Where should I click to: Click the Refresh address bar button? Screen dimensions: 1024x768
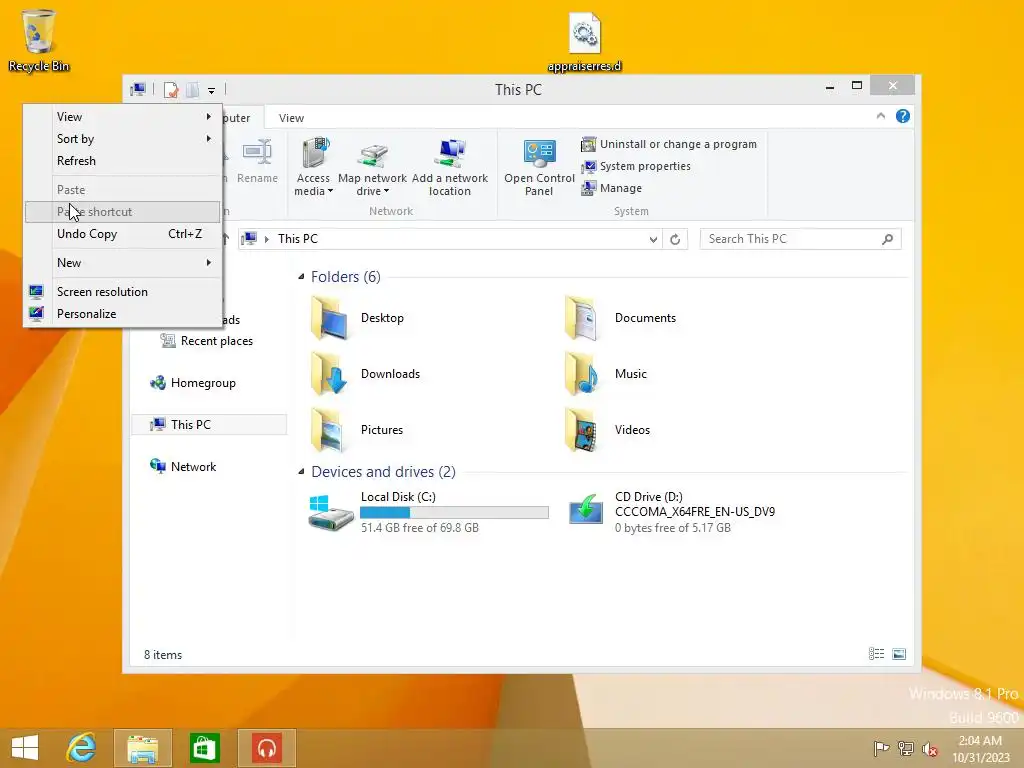coord(675,239)
